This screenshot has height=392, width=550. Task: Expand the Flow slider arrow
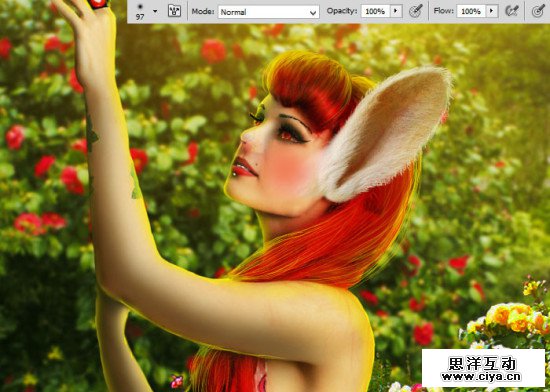tap(492, 12)
